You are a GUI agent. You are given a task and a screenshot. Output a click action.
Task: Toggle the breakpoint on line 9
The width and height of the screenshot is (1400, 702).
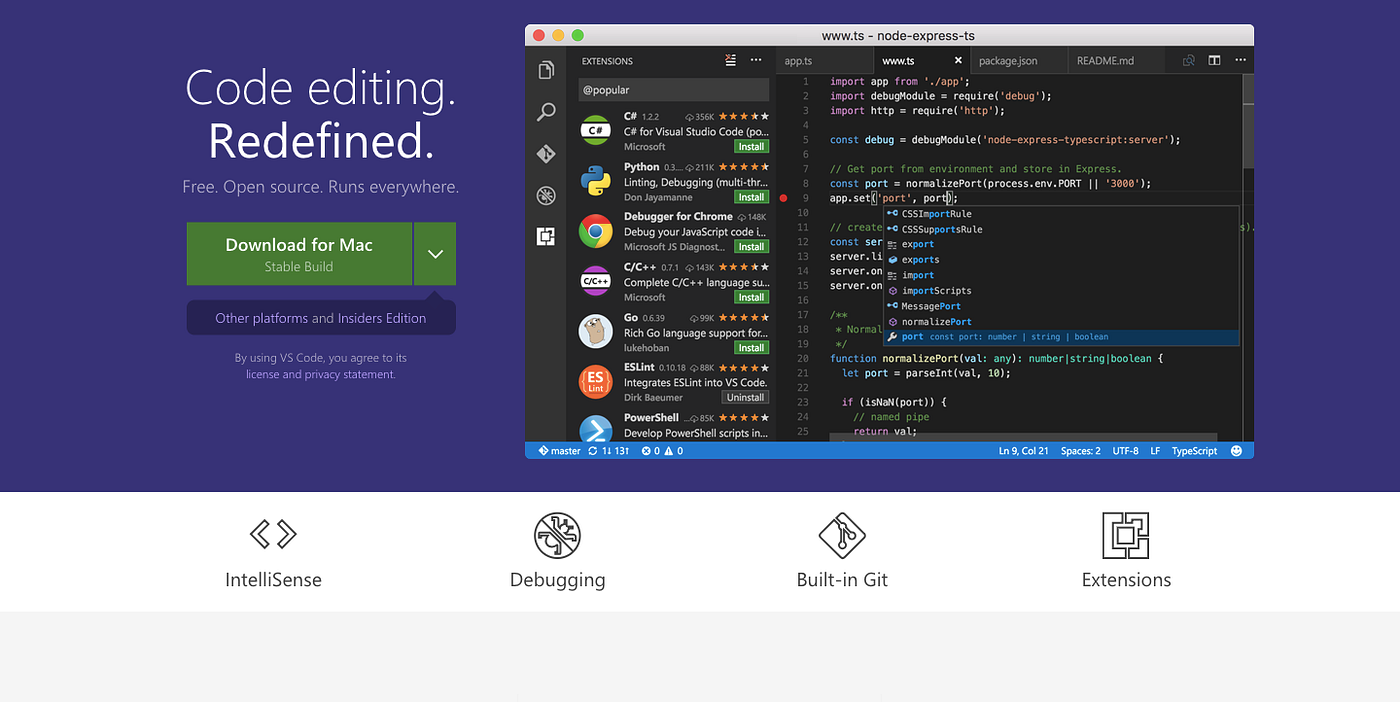[x=784, y=198]
